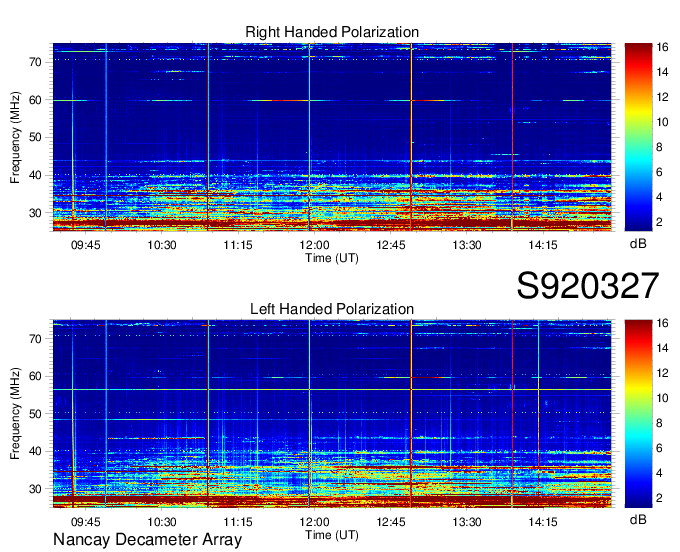Click the 'Frequency (MHz)' label of the top plot
Image resolution: width=680 pixels, height=552 pixels.
pyautogui.click(x=15, y=137)
